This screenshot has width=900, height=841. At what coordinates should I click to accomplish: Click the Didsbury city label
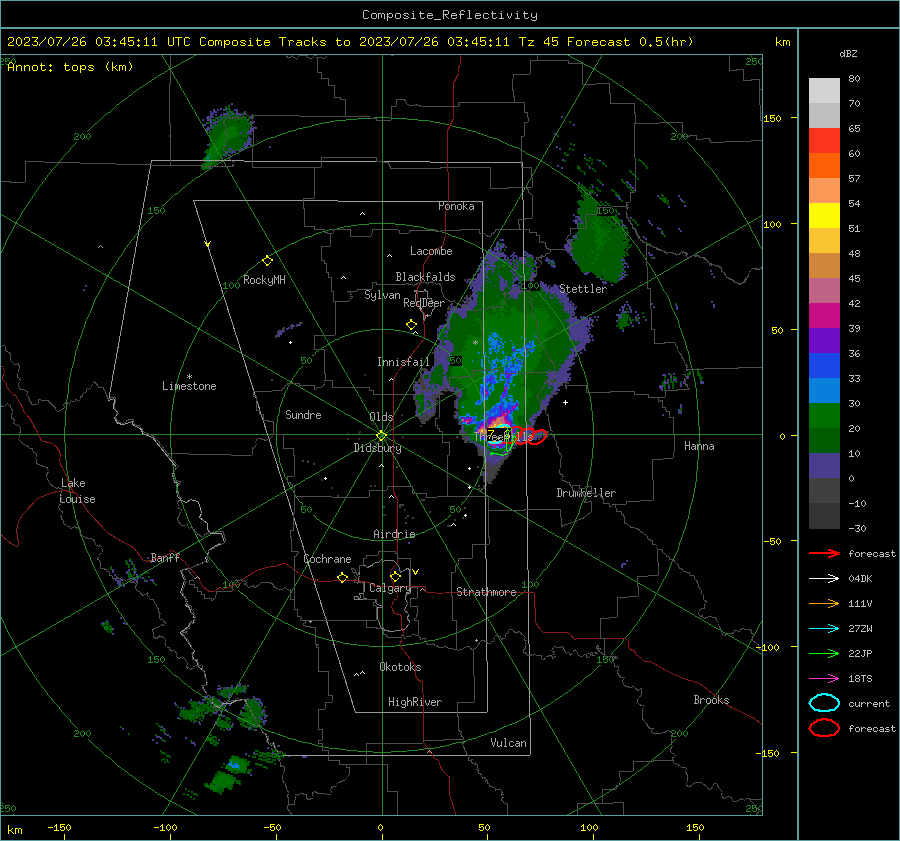(x=377, y=448)
